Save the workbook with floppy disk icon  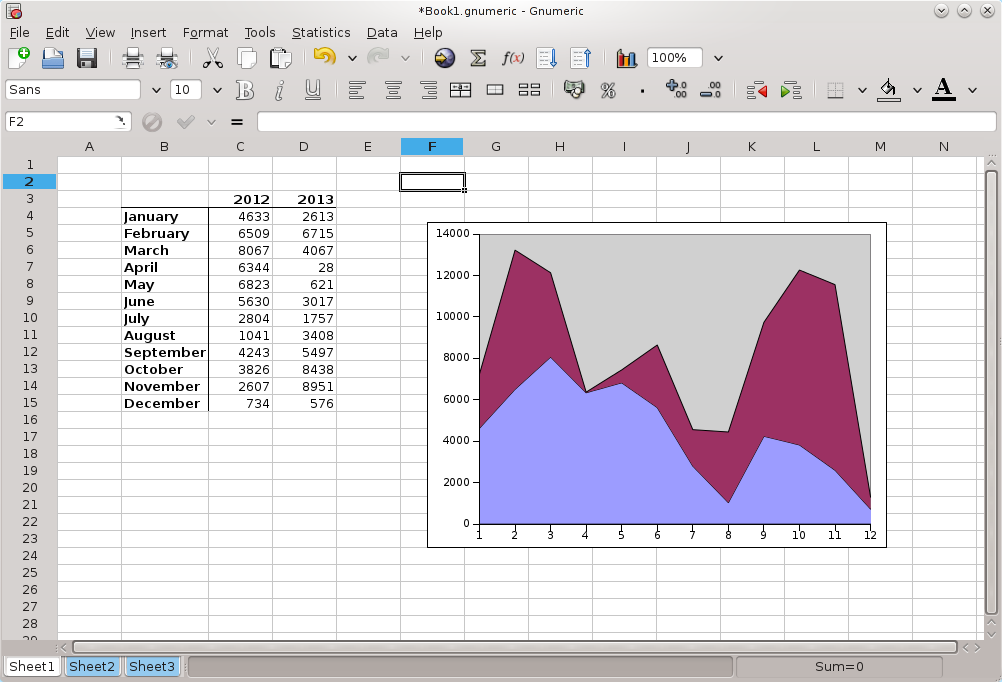click(87, 58)
